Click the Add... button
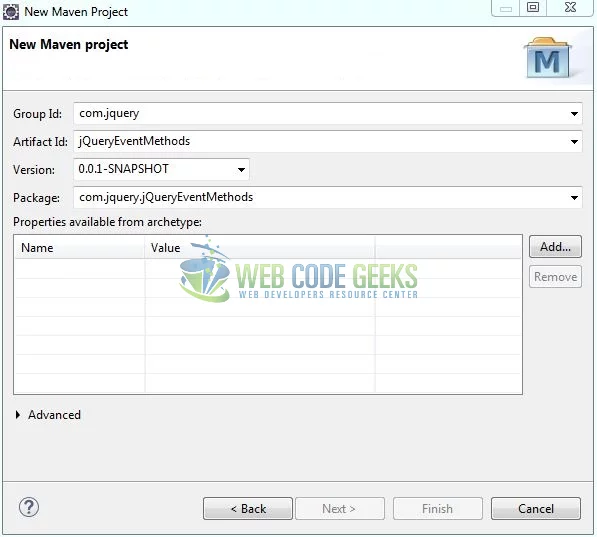The image size is (597, 537). coord(555,247)
